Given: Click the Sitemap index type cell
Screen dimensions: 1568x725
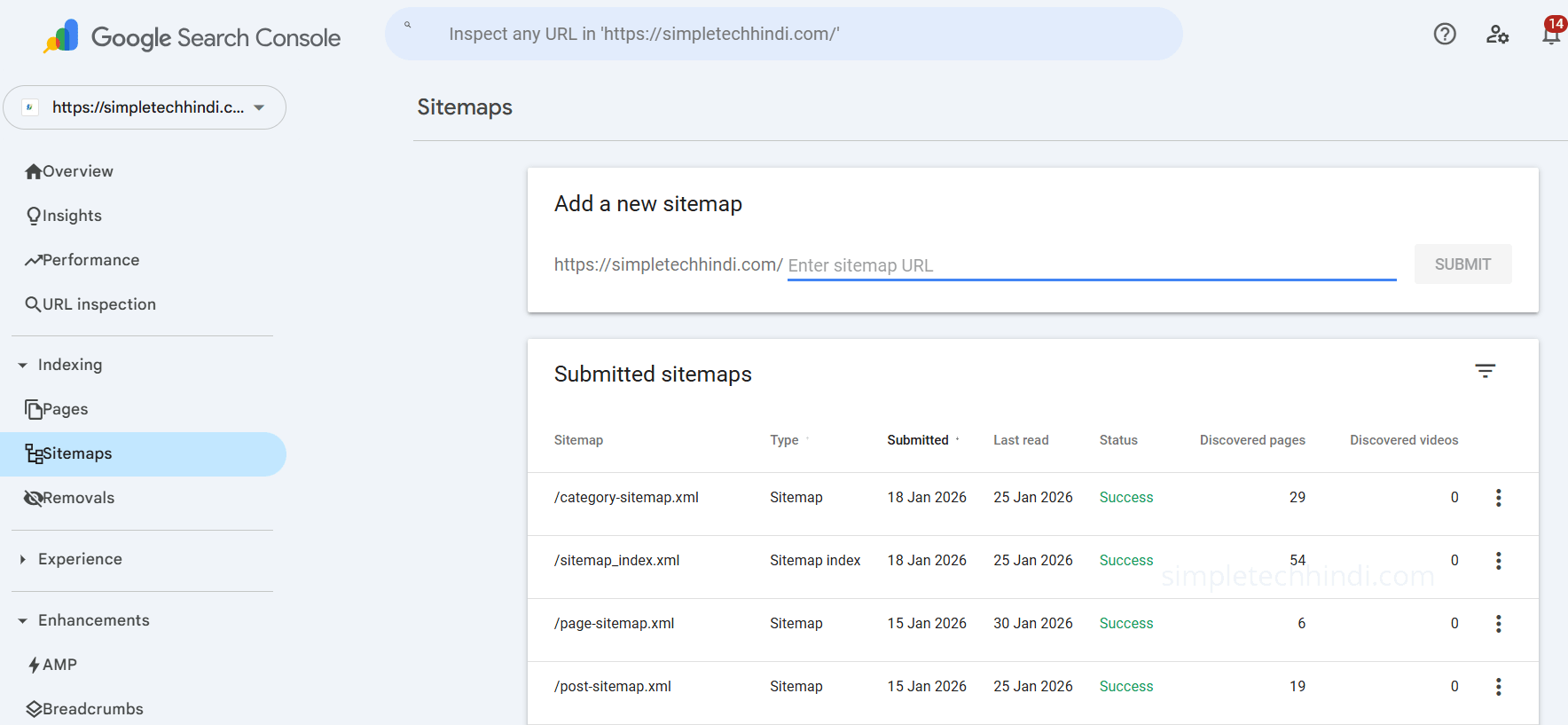Looking at the screenshot, I should (815, 561).
